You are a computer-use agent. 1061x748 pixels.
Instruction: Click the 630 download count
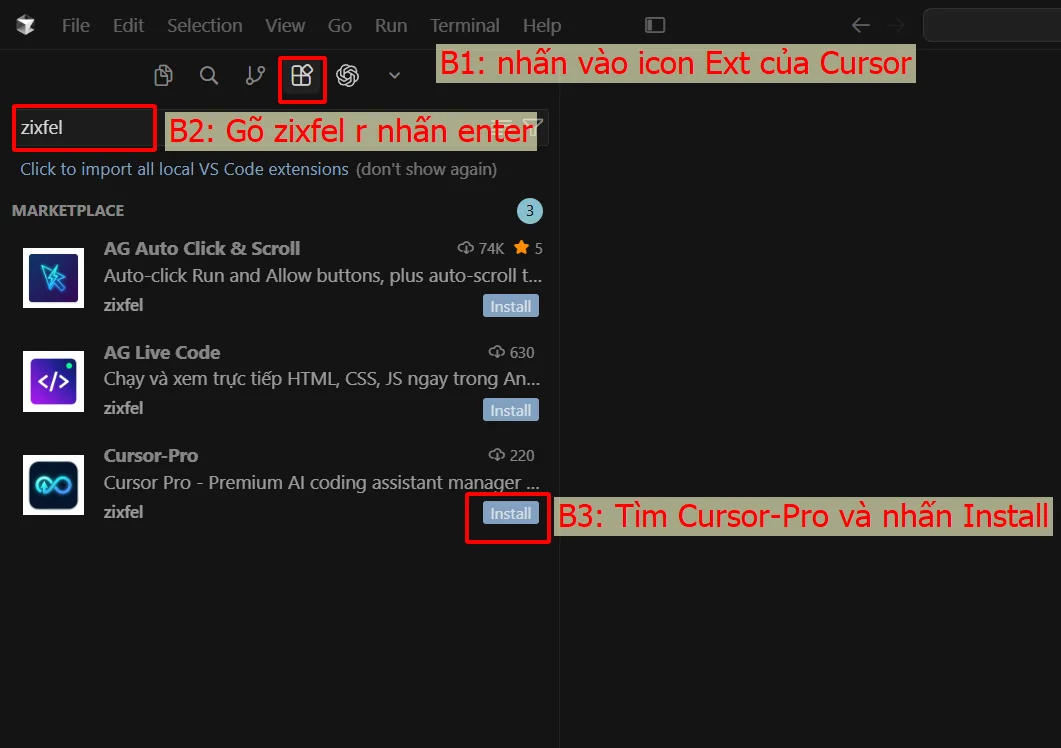pos(512,352)
